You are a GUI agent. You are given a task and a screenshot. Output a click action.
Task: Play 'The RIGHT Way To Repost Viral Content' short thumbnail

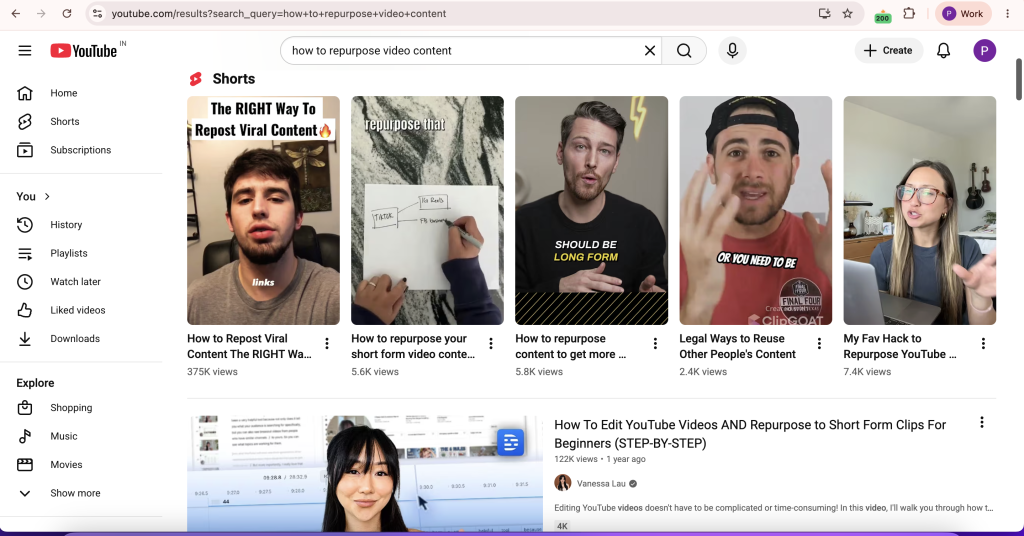coord(263,210)
